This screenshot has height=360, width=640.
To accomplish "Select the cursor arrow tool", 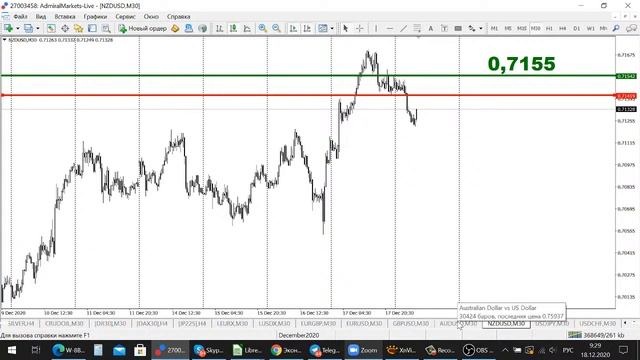I will pyautogui.click(x=346, y=28).
